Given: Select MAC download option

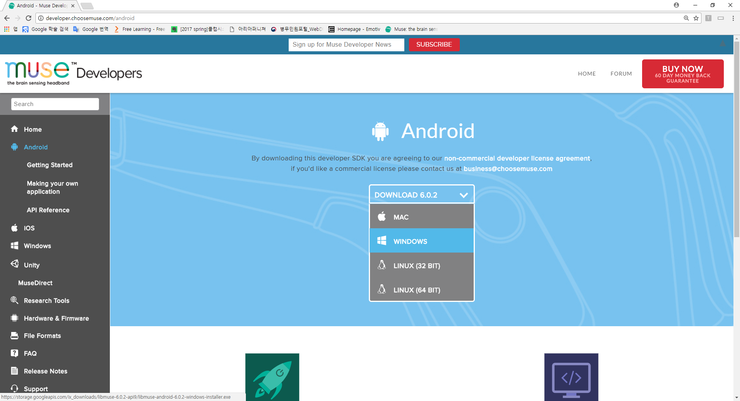Looking at the screenshot, I should (421, 217).
